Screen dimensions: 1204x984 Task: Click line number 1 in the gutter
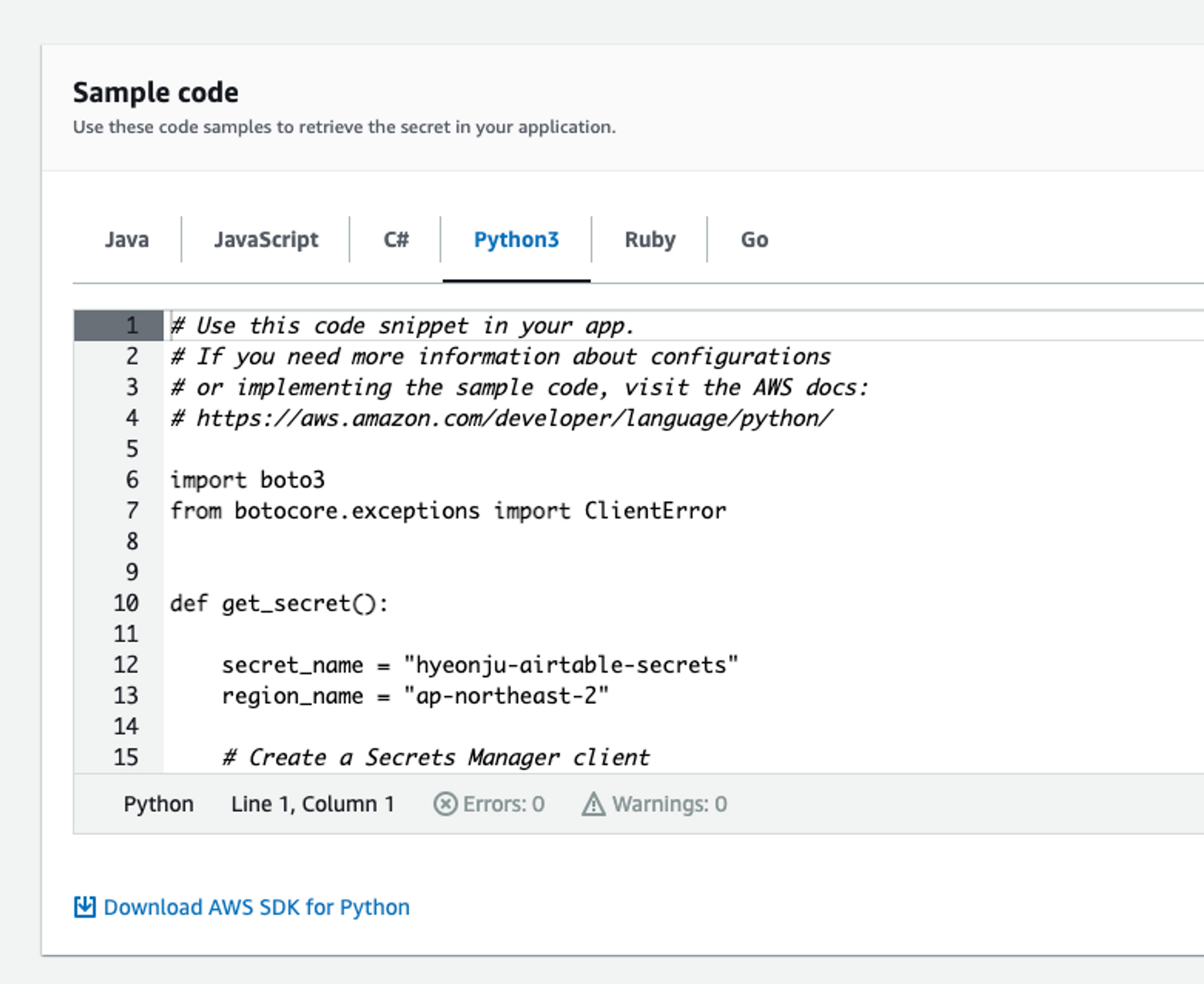[x=132, y=326]
